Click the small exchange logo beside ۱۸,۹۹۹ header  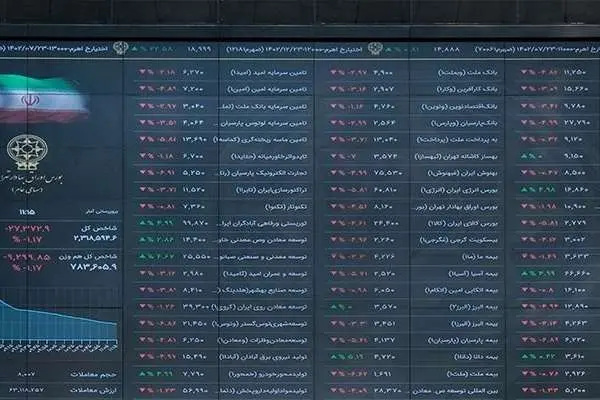click(121, 48)
